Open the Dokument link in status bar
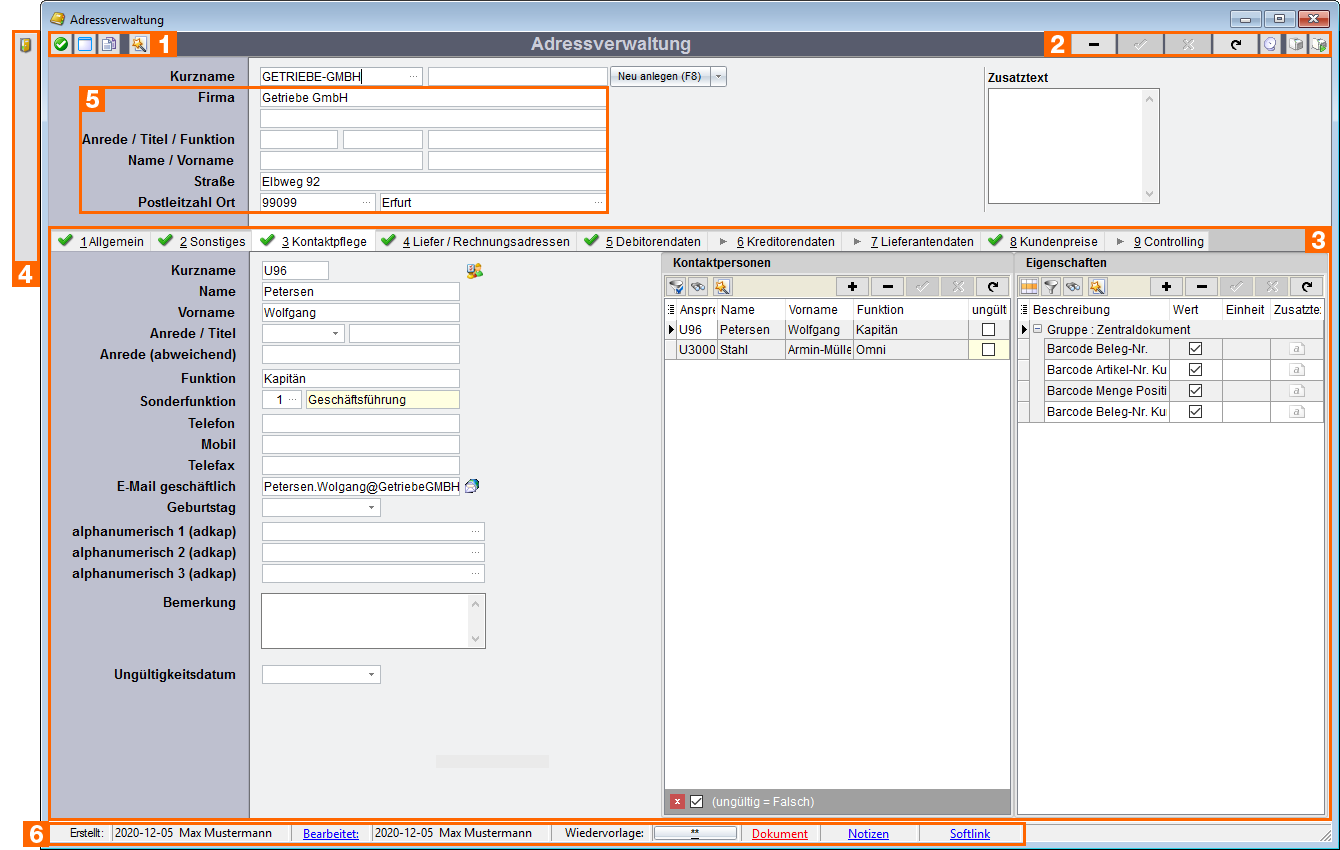This screenshot has height=850, width=1340. pos(780,833)
